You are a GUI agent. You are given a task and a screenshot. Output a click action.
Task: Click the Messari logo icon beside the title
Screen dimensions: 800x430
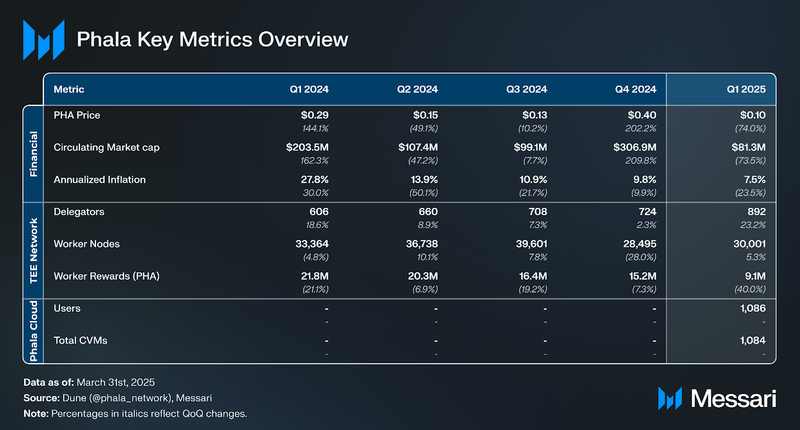click(x=43, y=40)
